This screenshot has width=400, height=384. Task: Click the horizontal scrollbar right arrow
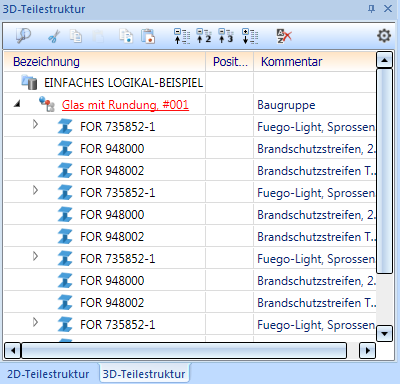367,351
